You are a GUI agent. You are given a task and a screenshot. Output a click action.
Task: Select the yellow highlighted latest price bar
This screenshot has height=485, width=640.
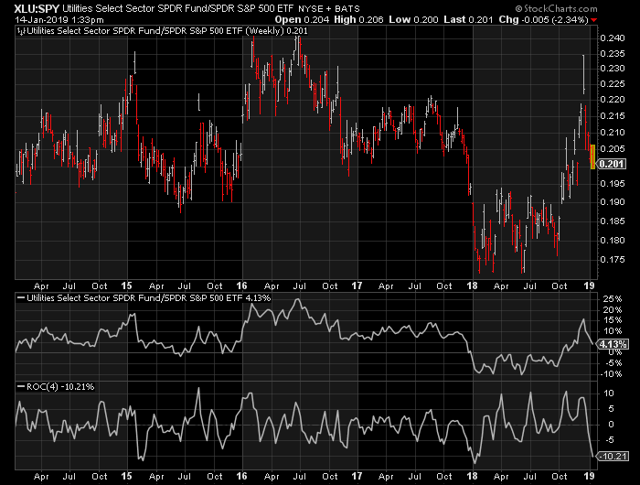593,157
